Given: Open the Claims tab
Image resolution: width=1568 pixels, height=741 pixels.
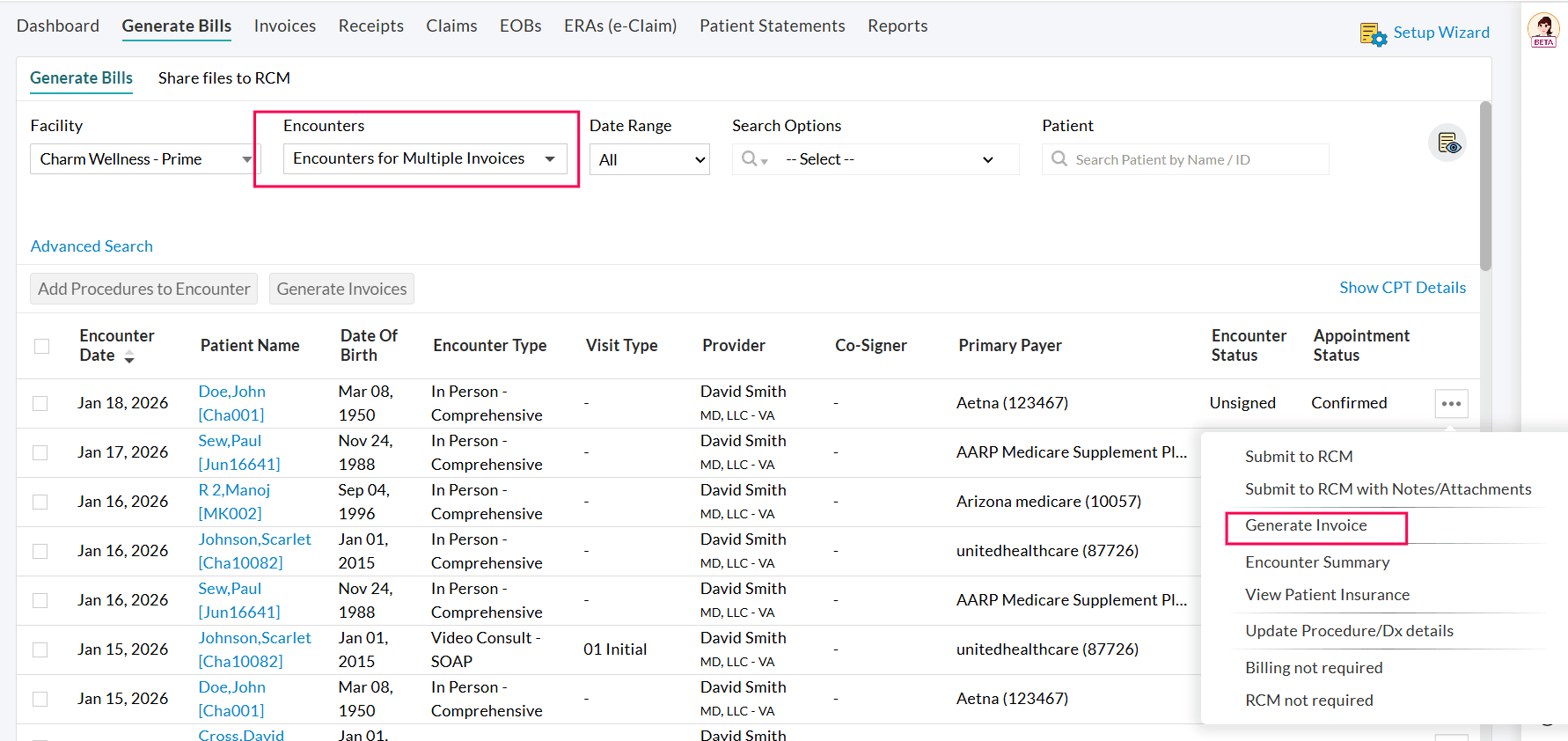Looking at the screenshot, I should 451,26.
